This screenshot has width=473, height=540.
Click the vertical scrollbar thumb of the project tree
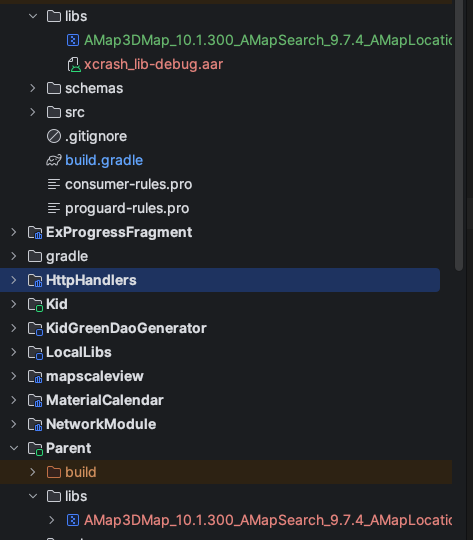[x=459, y=135]
